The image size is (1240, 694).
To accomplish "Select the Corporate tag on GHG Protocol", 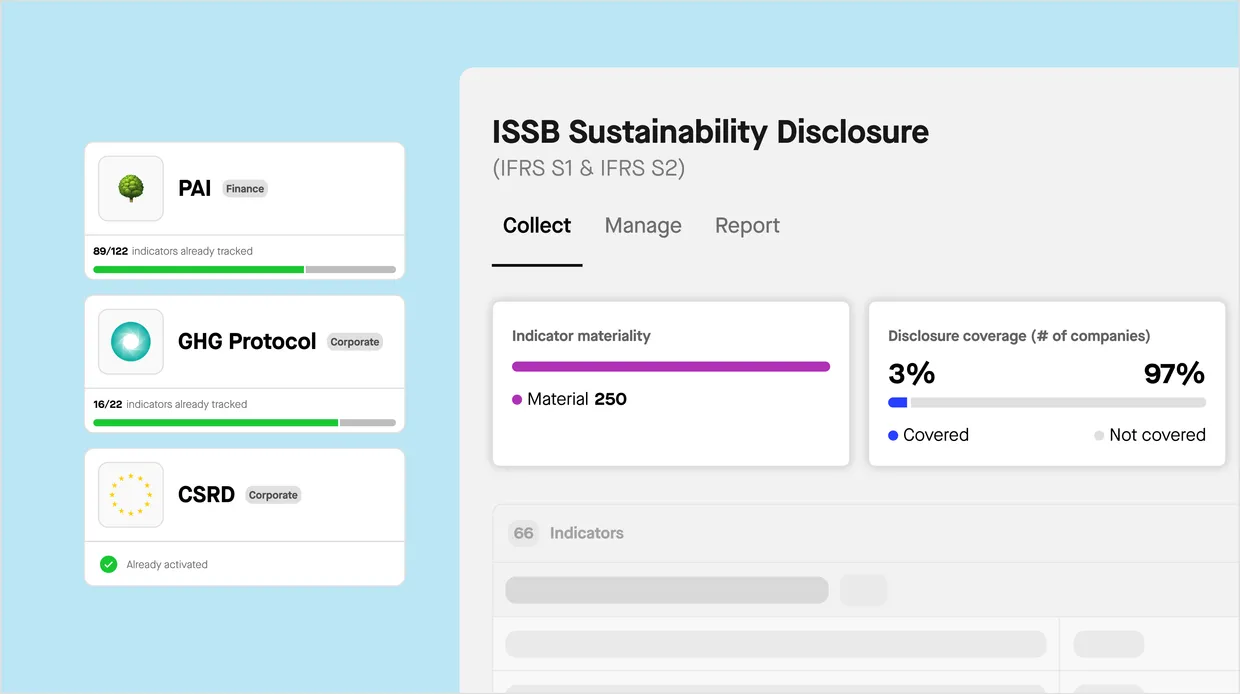I will click(355, 342).
